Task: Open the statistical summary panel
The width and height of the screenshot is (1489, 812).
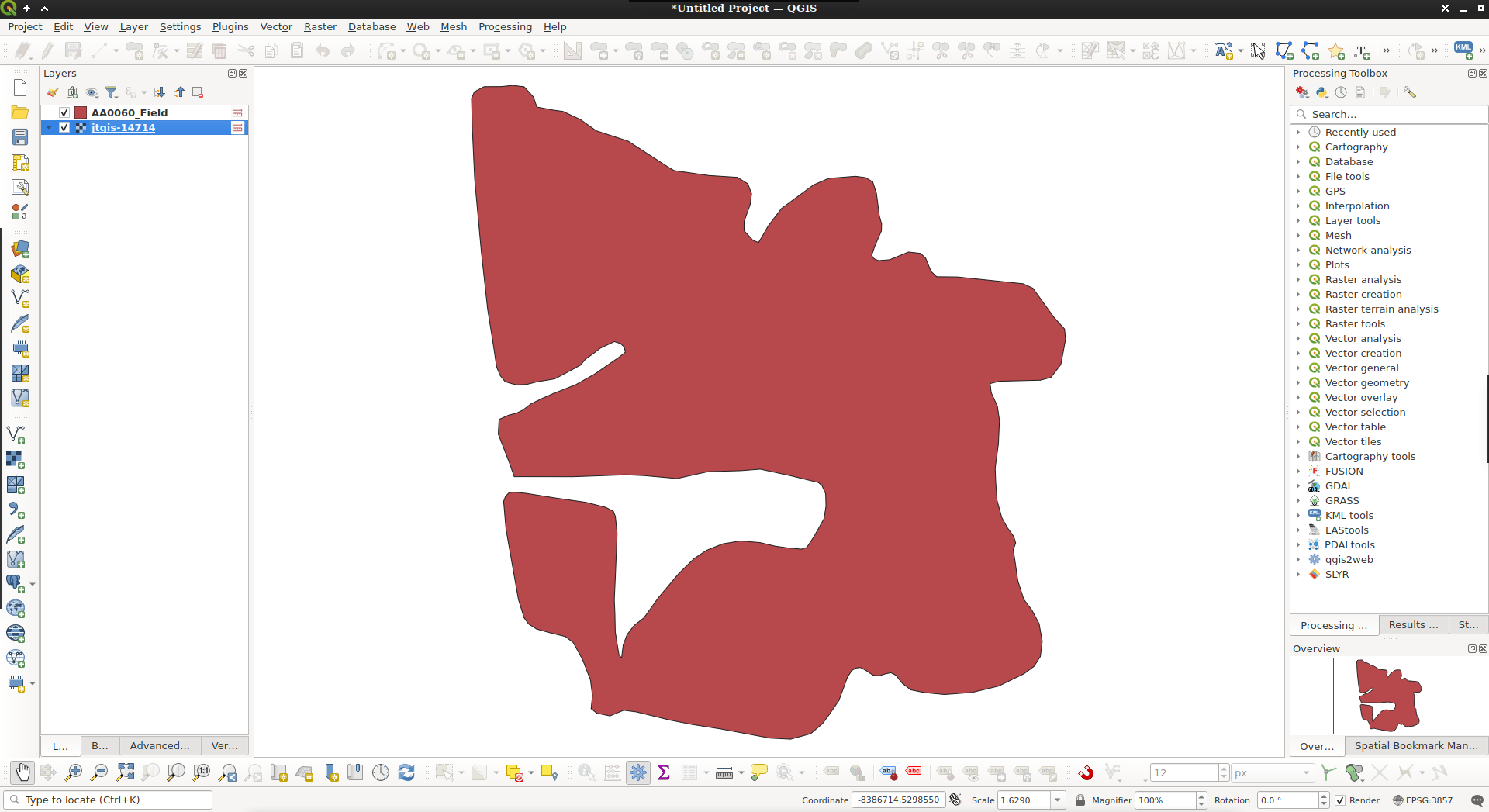Action: (663, 772)
